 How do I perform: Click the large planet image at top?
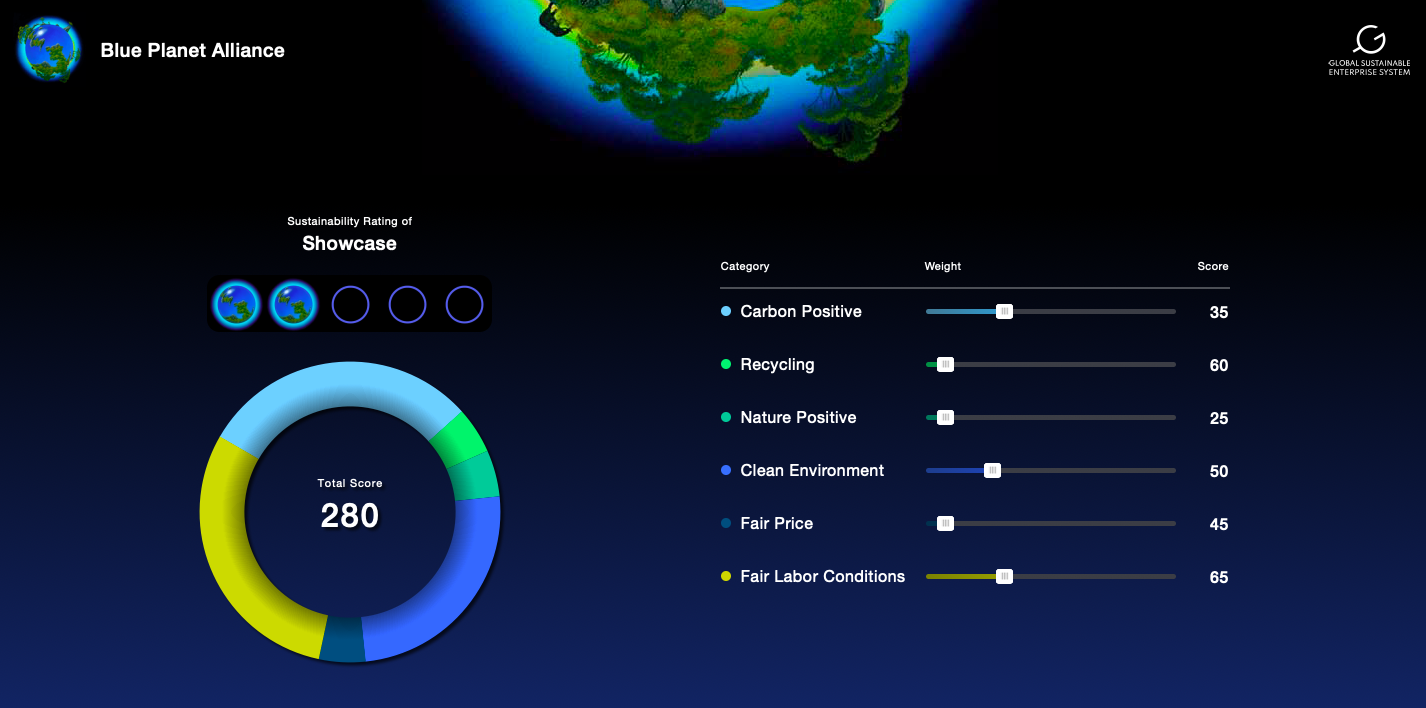(700, 70)
